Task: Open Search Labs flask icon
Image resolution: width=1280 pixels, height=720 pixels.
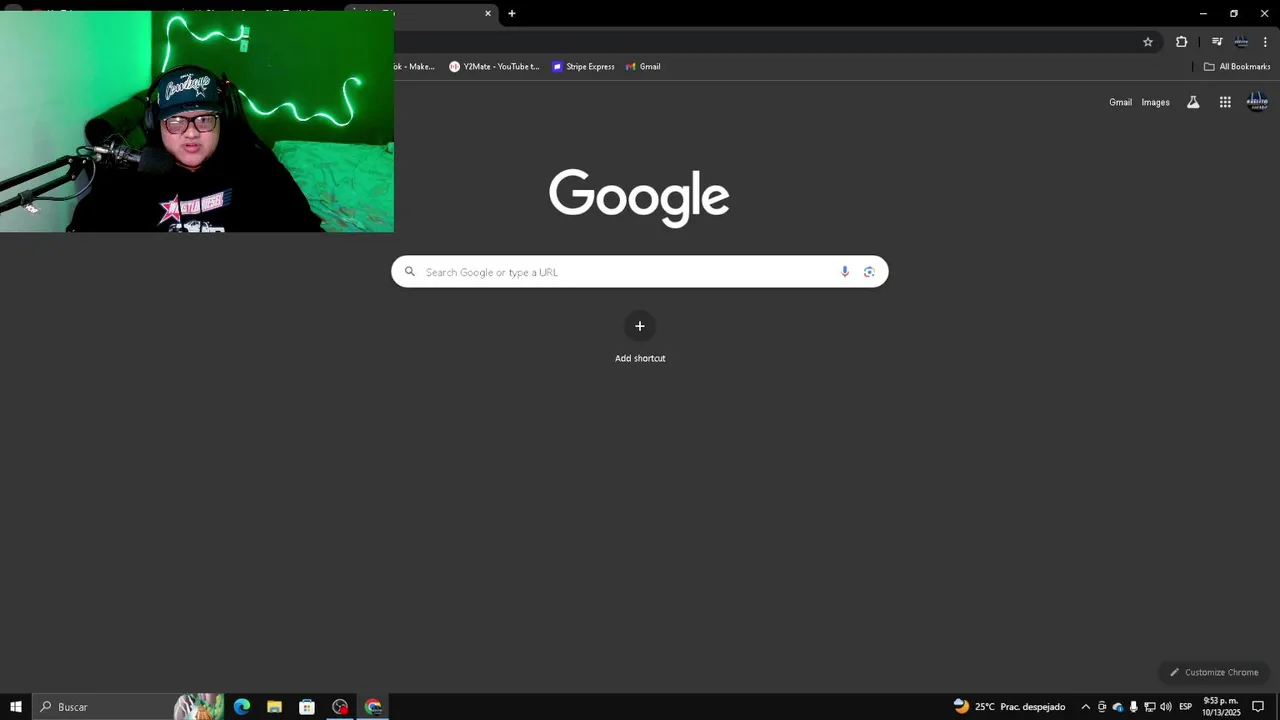Action: [1193, 102]
